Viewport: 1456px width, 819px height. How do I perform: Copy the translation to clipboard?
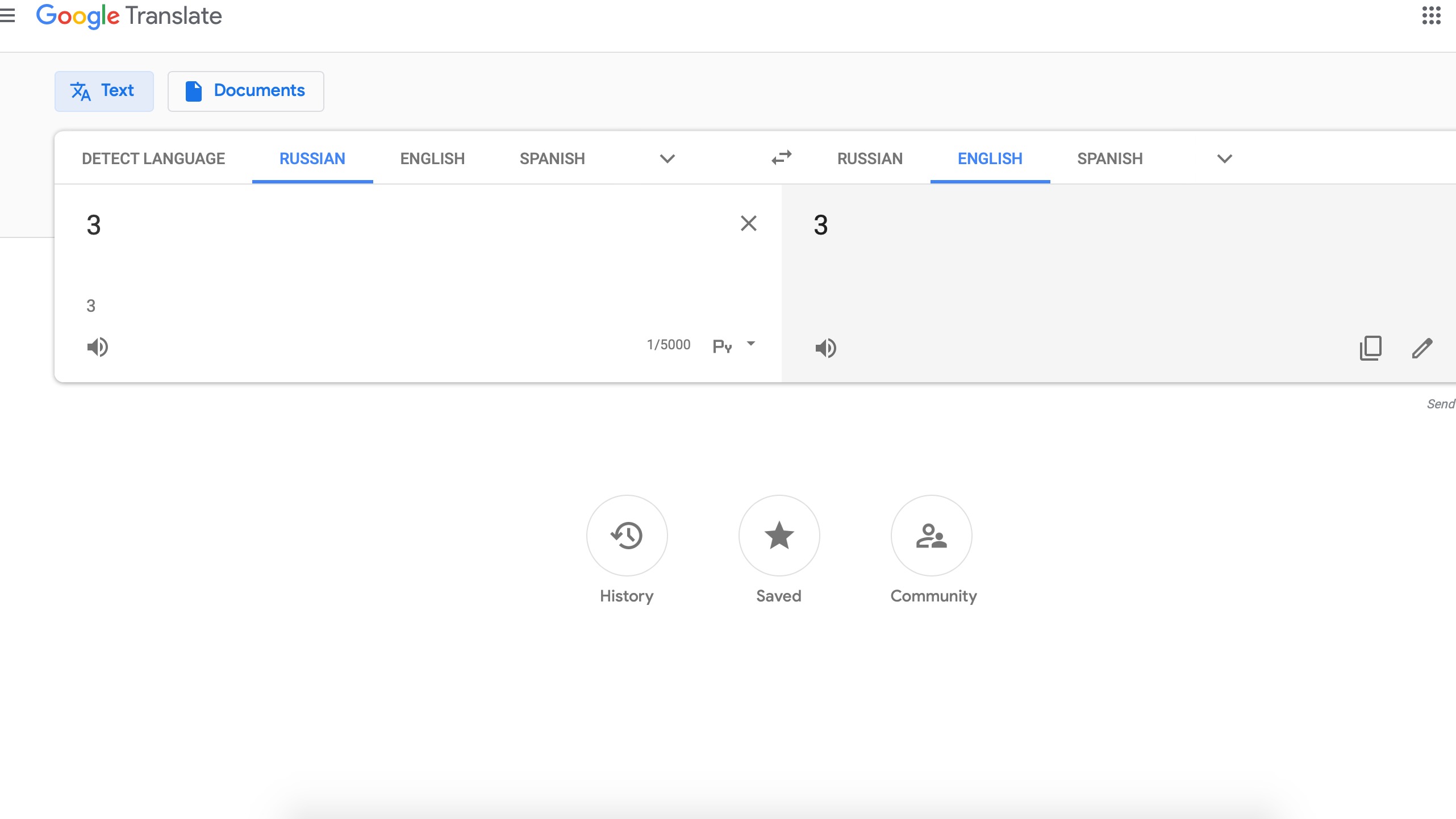click(1370, 348)
